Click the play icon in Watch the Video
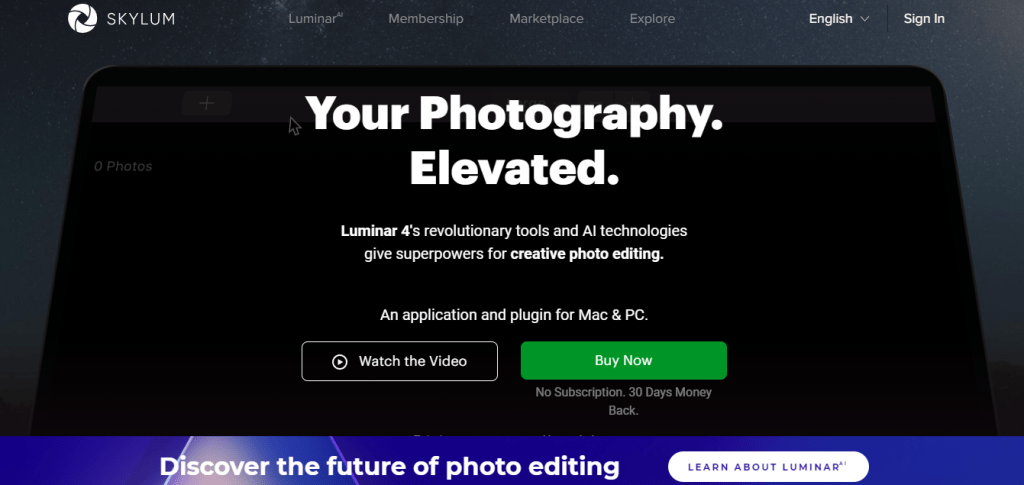Image resolution: width=1024 pixels, height=485 pixels. coord(340,362)
